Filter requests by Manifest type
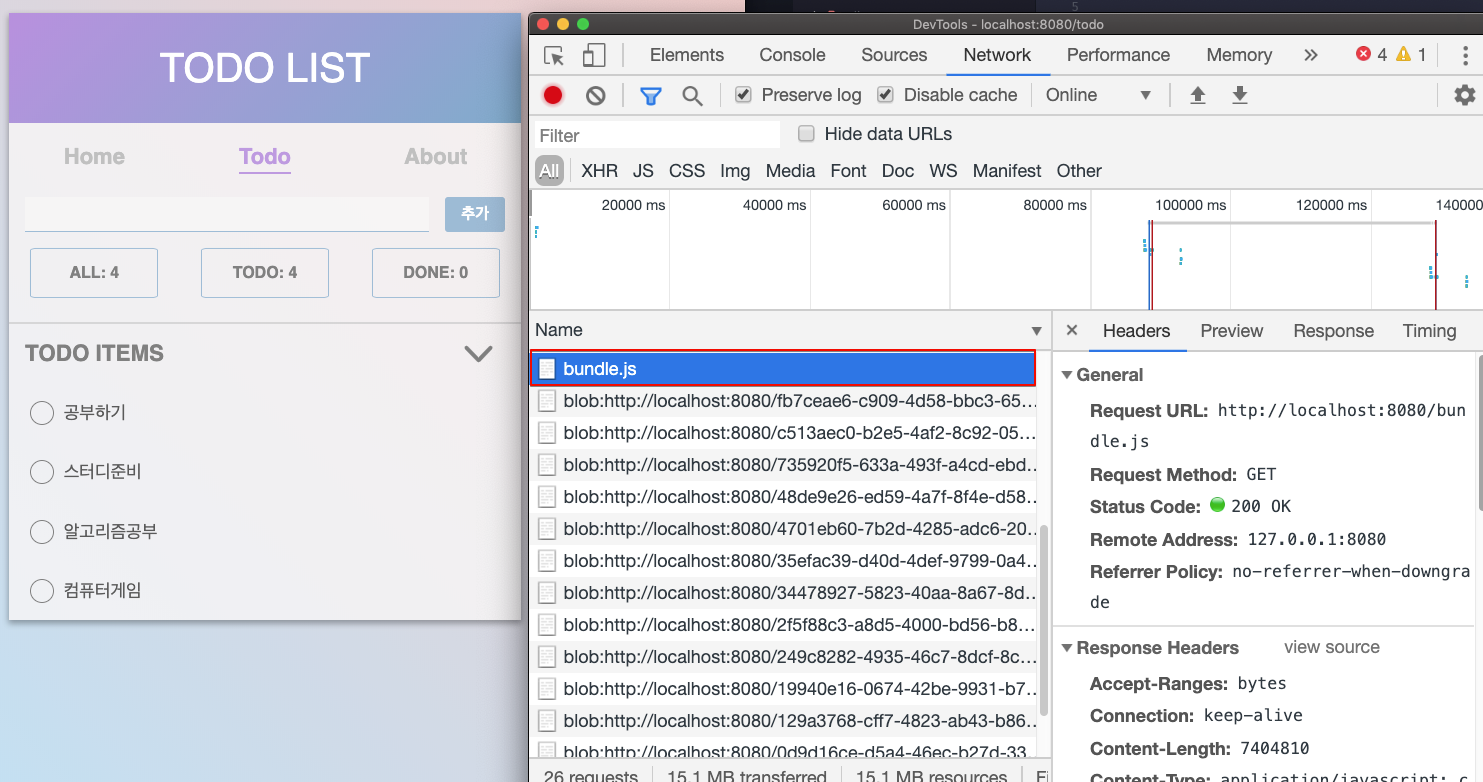Viewport: 1483px width, 782px height. tap(1007, 171)
